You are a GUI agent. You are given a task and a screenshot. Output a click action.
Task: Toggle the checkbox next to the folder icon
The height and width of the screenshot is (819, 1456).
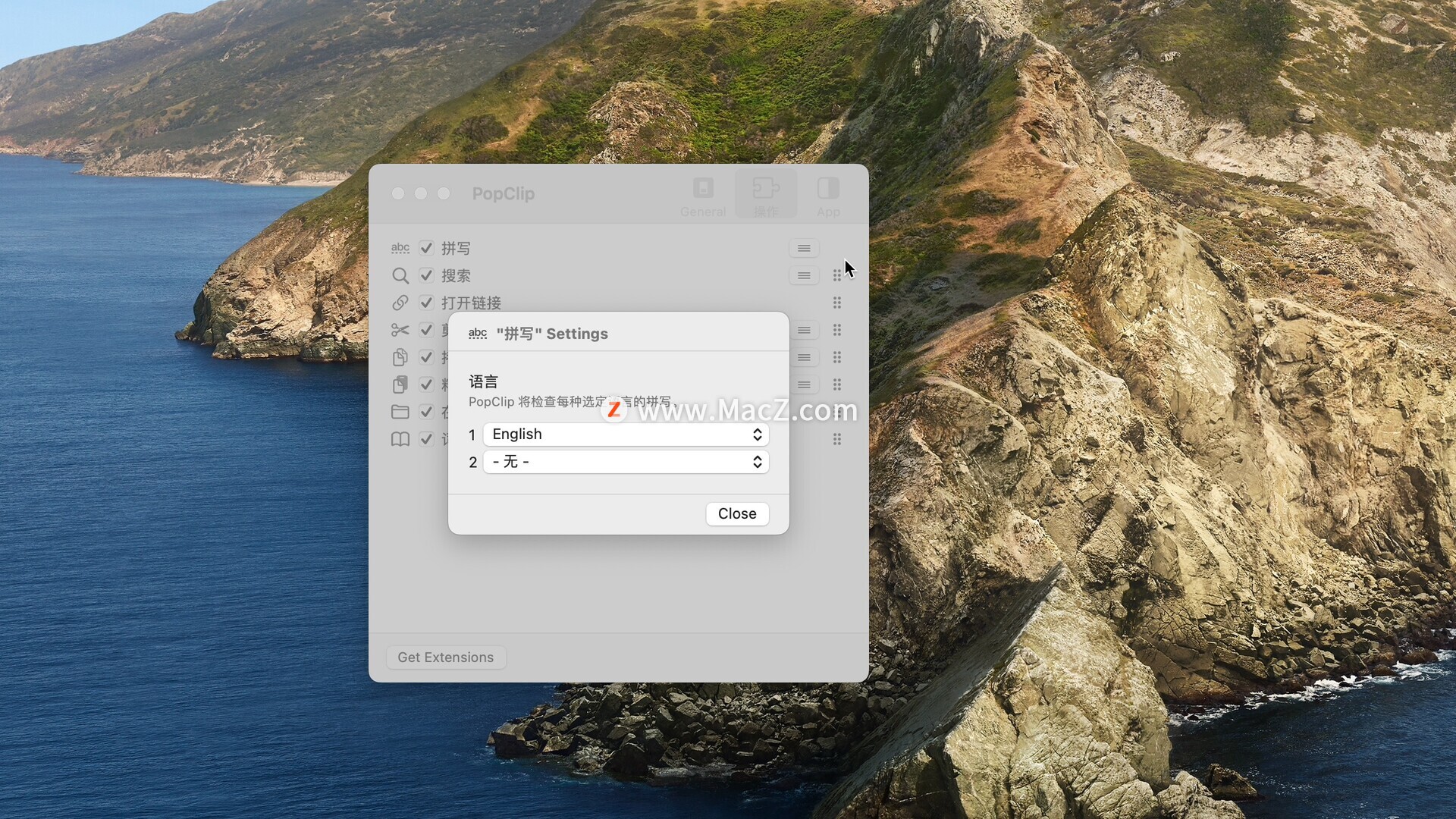[x=426, y=412]
